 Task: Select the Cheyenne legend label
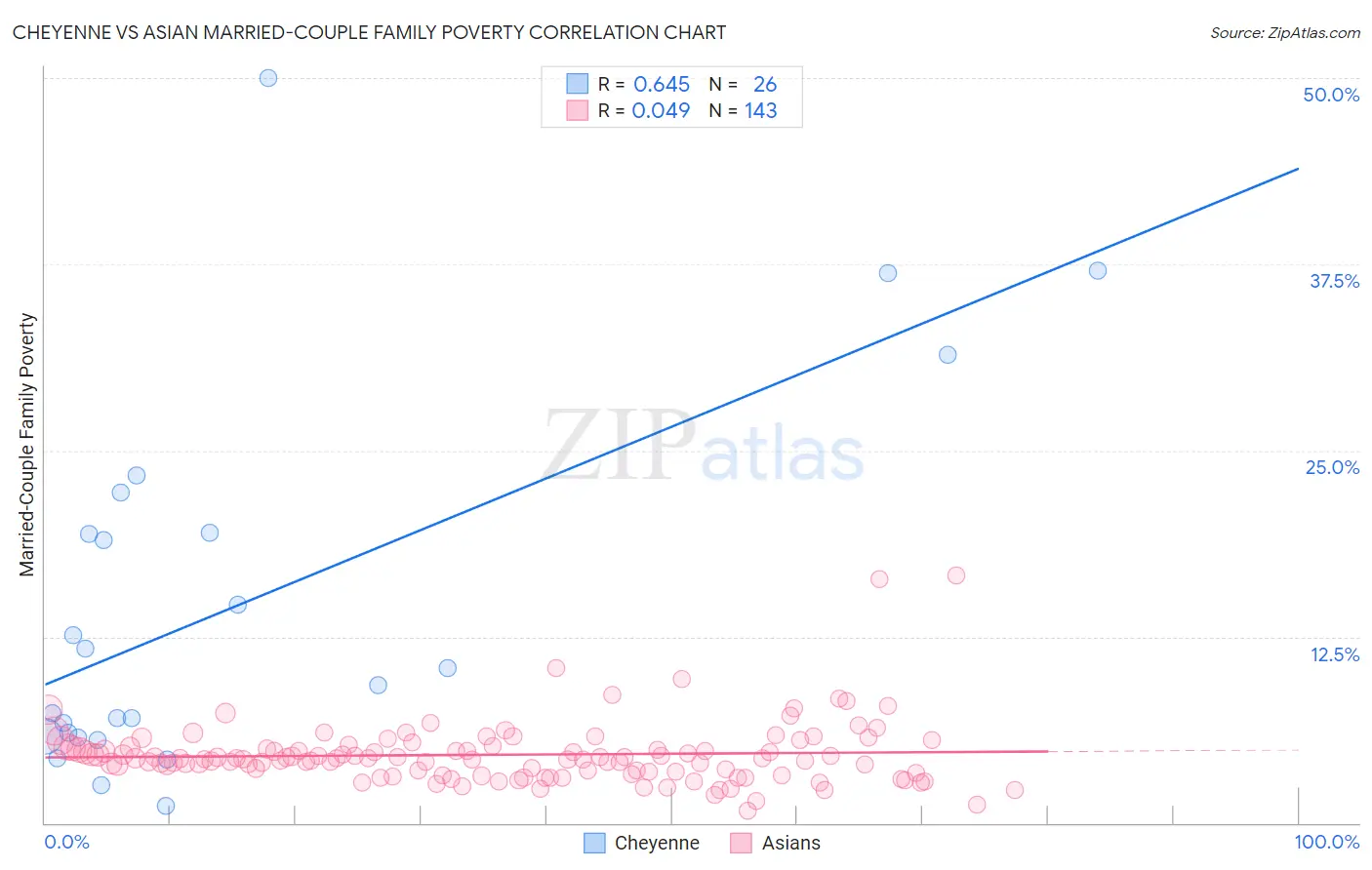[657, 843]
